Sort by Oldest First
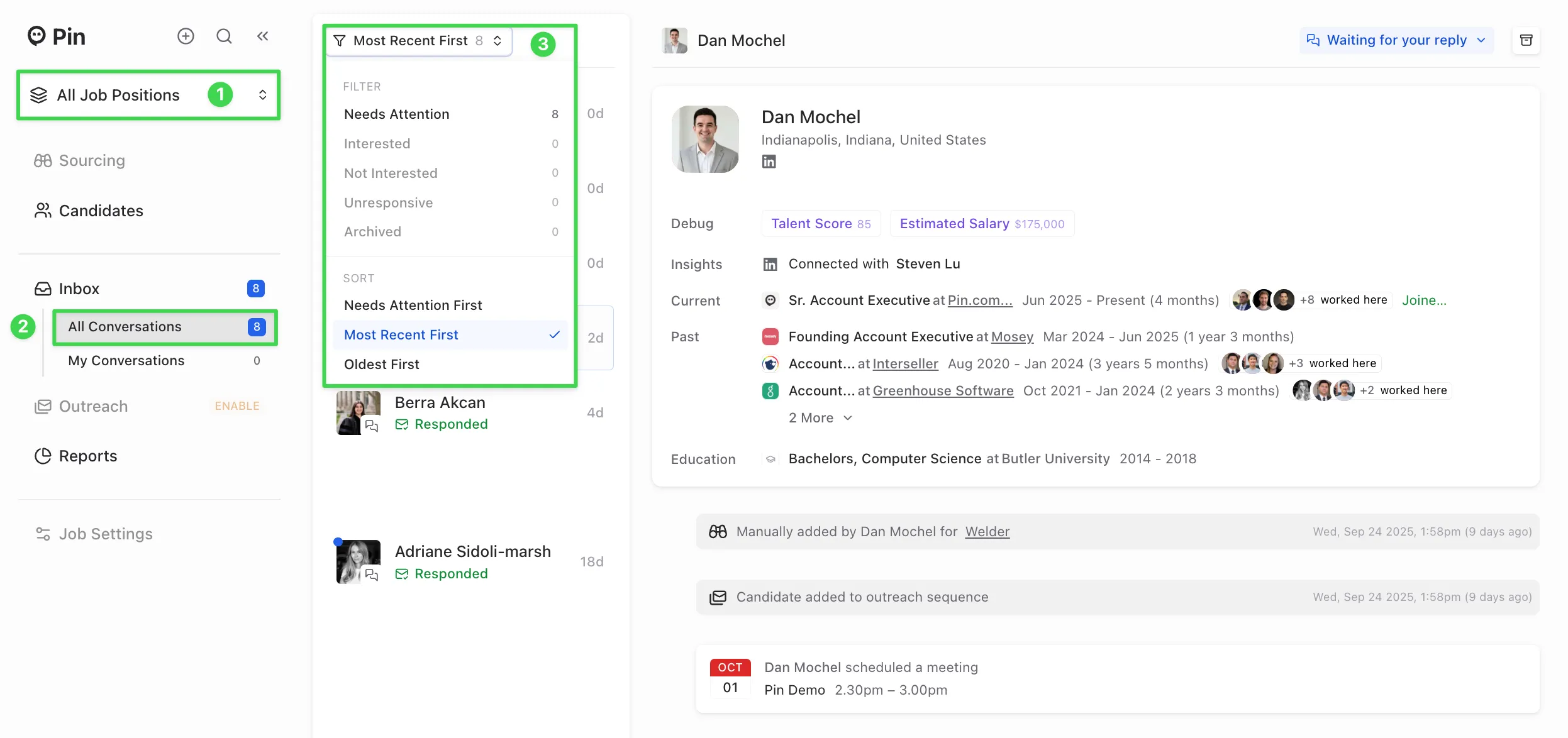1568x738 pixels. 450,365
